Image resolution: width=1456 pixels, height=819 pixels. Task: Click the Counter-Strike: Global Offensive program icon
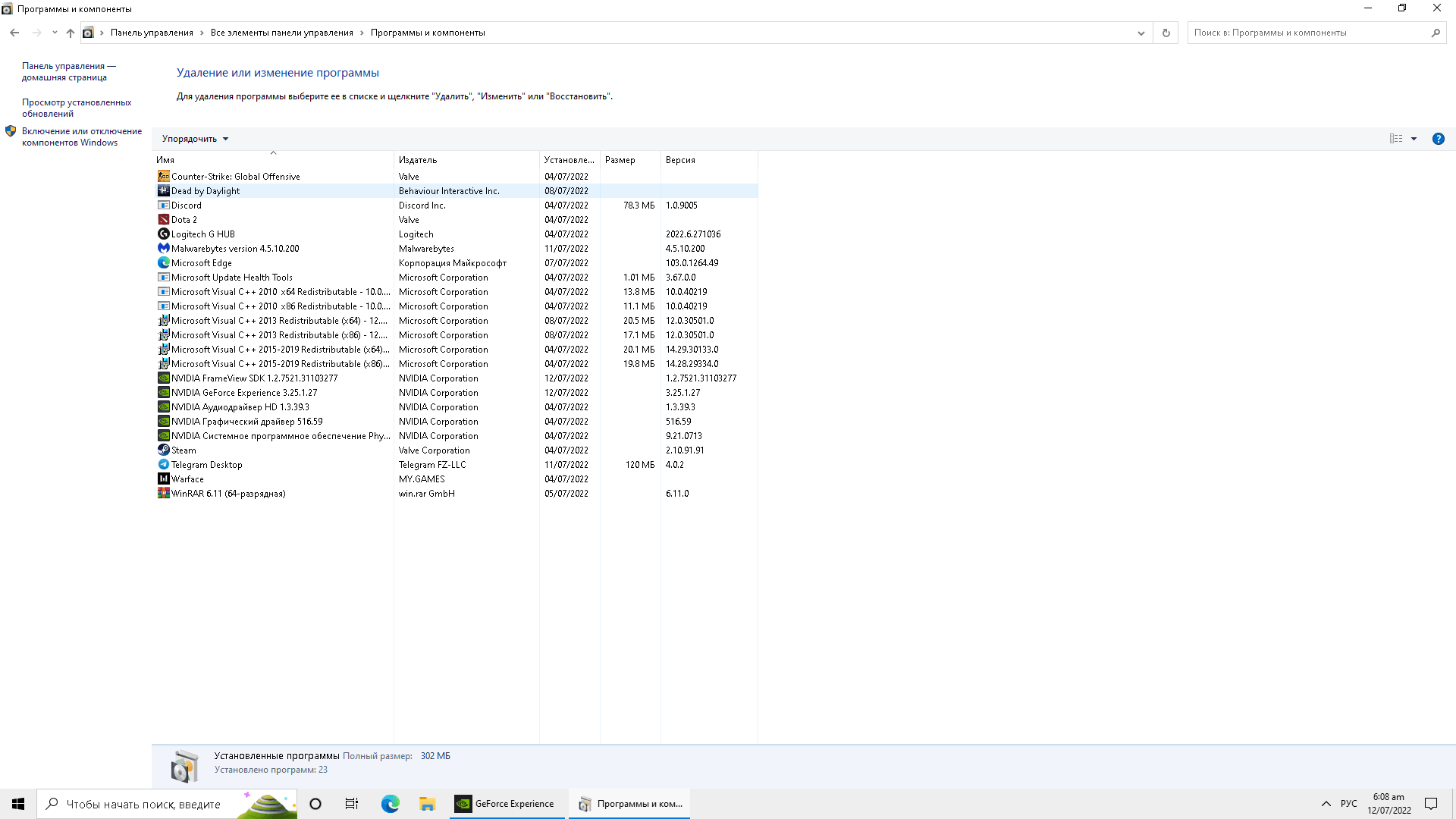click(x=163, y=176)
